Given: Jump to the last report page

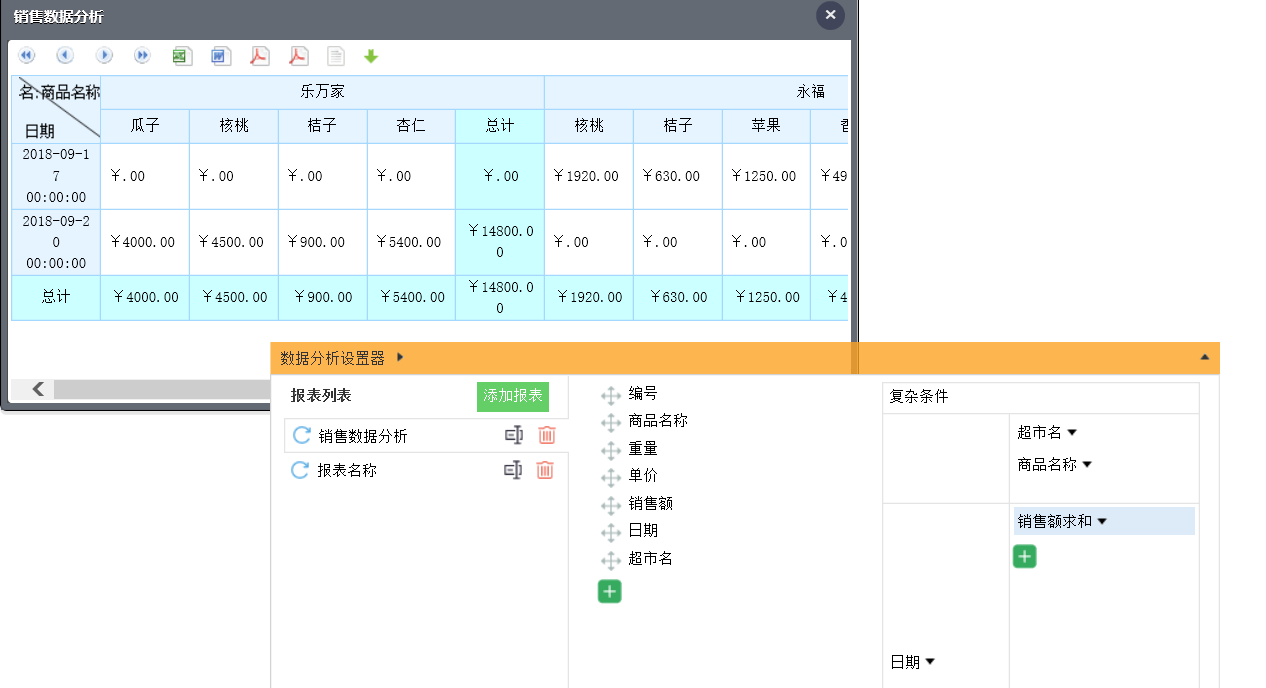Looking at the screenshot, I should click(142, 56).
